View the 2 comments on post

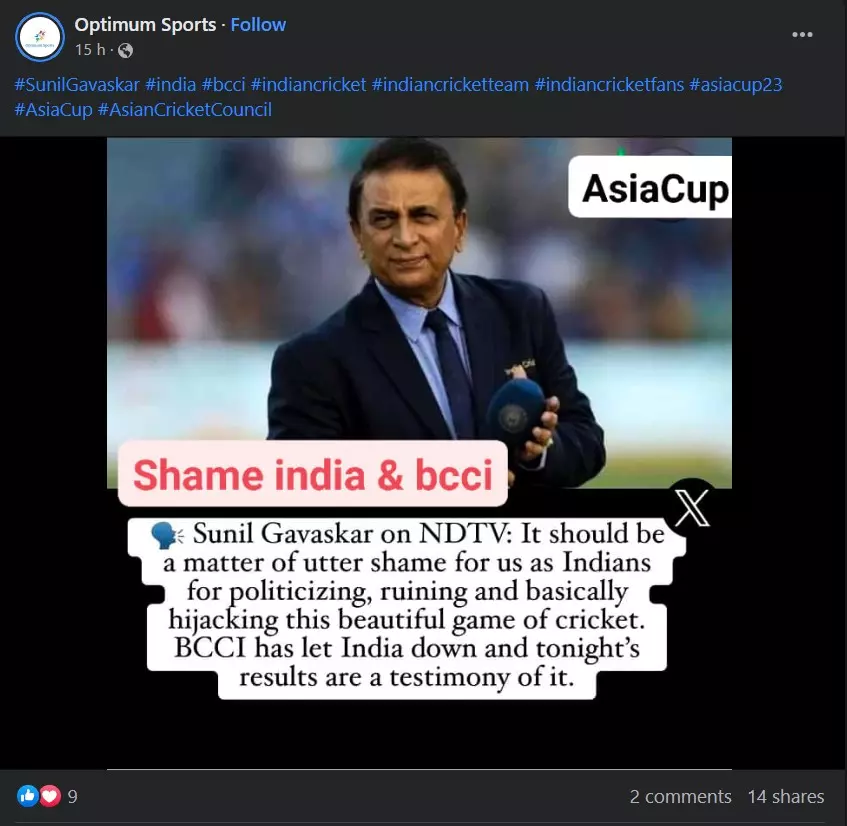(x=681, y=796)
